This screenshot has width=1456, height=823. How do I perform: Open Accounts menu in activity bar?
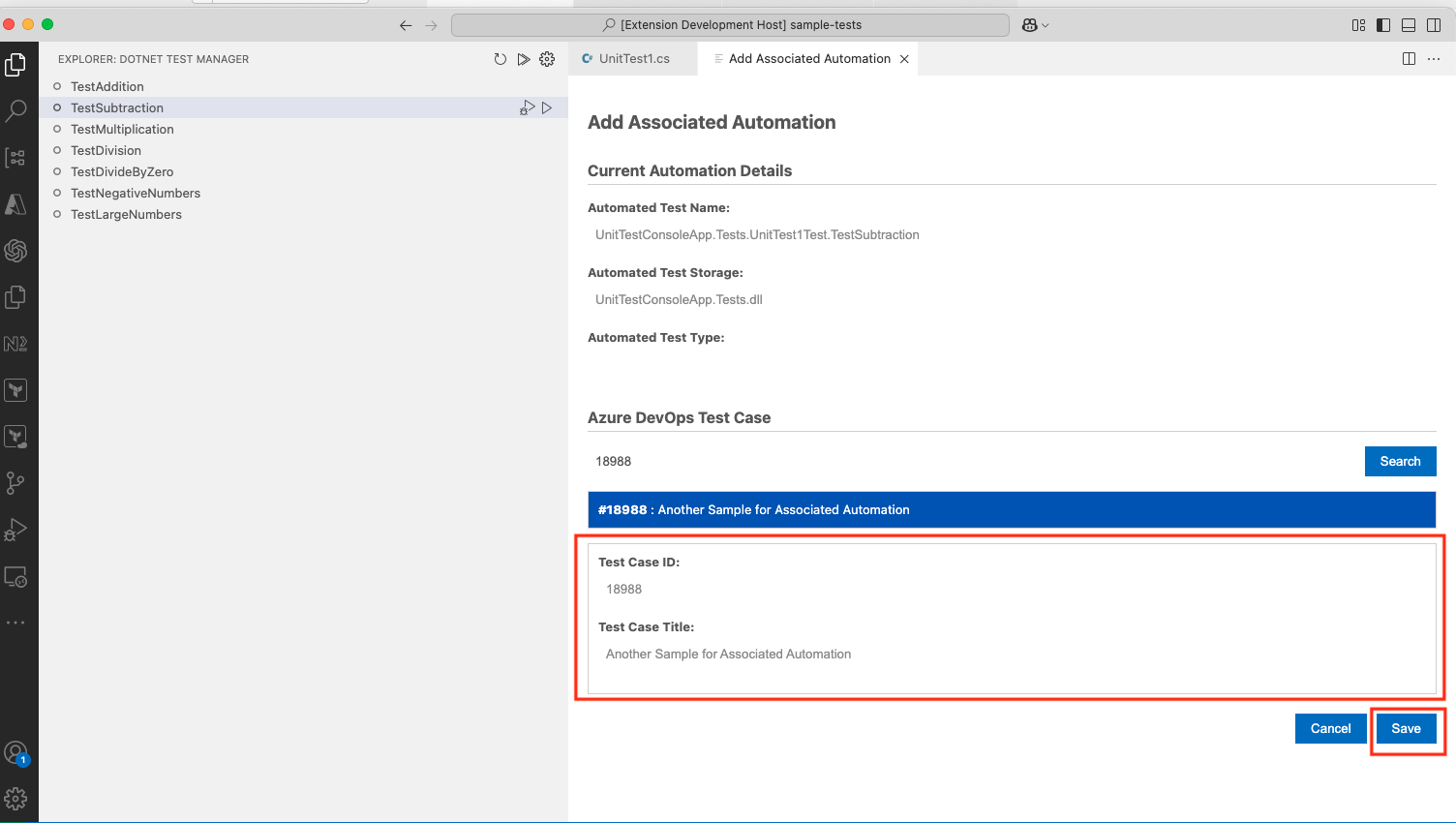click(x=15, y=752)
